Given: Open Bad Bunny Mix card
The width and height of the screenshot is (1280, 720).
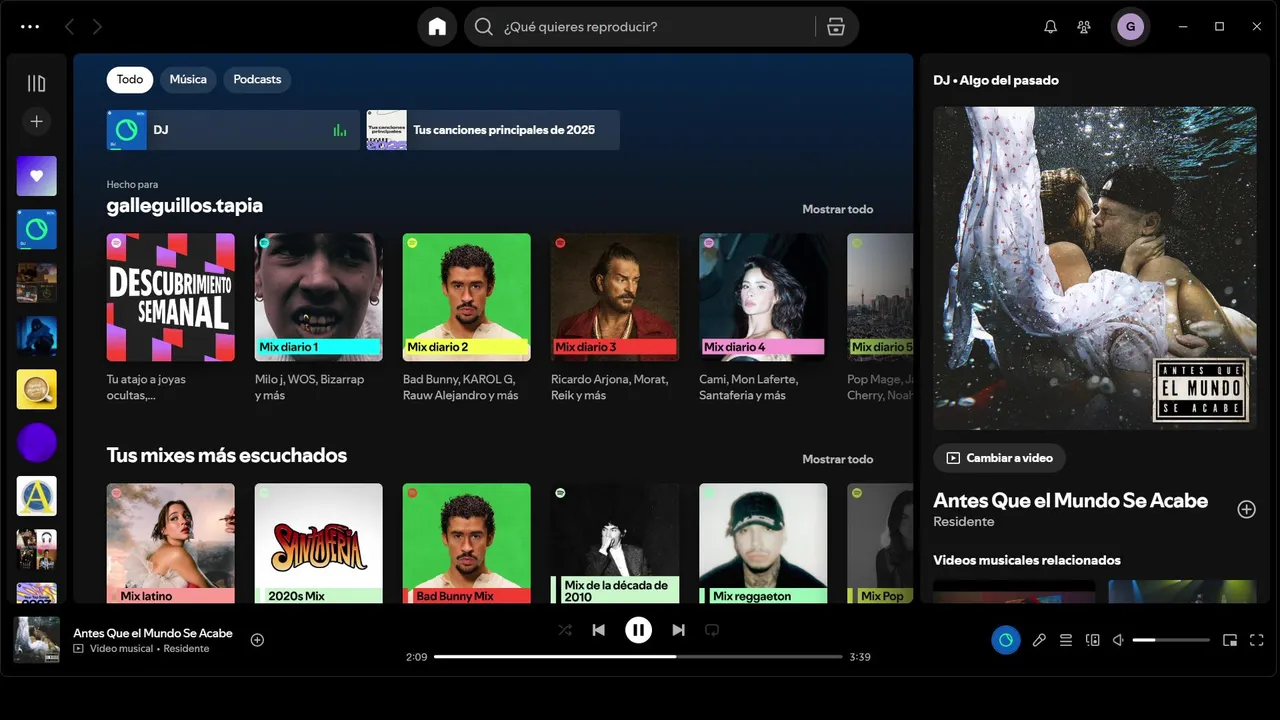Looking at the screenshot, I should (467, 543).
